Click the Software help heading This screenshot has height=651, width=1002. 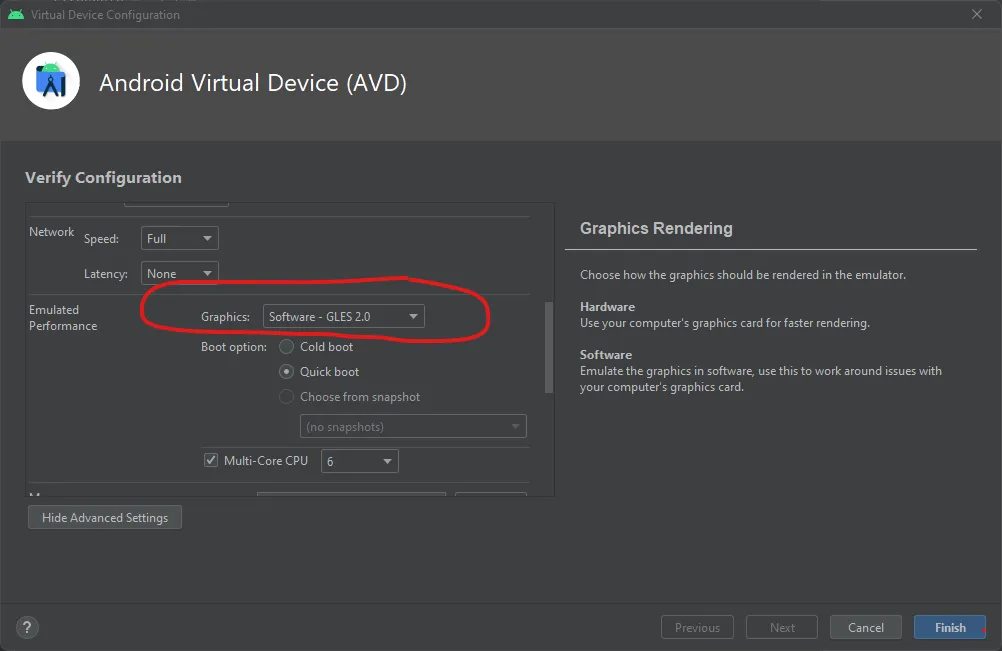[x=606, y=355]
